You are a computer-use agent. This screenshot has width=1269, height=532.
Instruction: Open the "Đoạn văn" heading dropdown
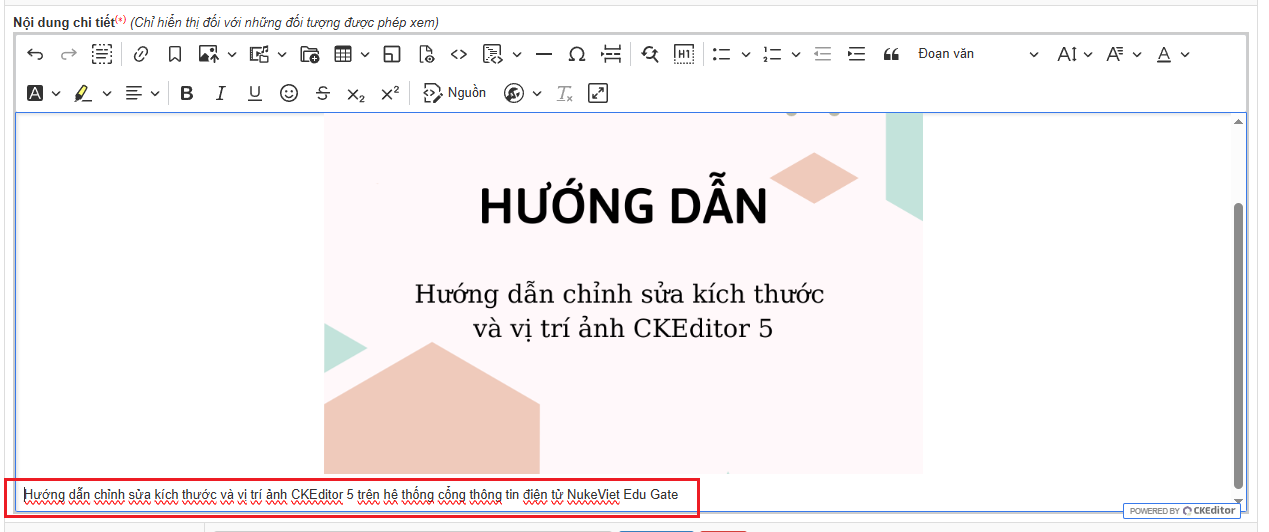coord(977,54)
